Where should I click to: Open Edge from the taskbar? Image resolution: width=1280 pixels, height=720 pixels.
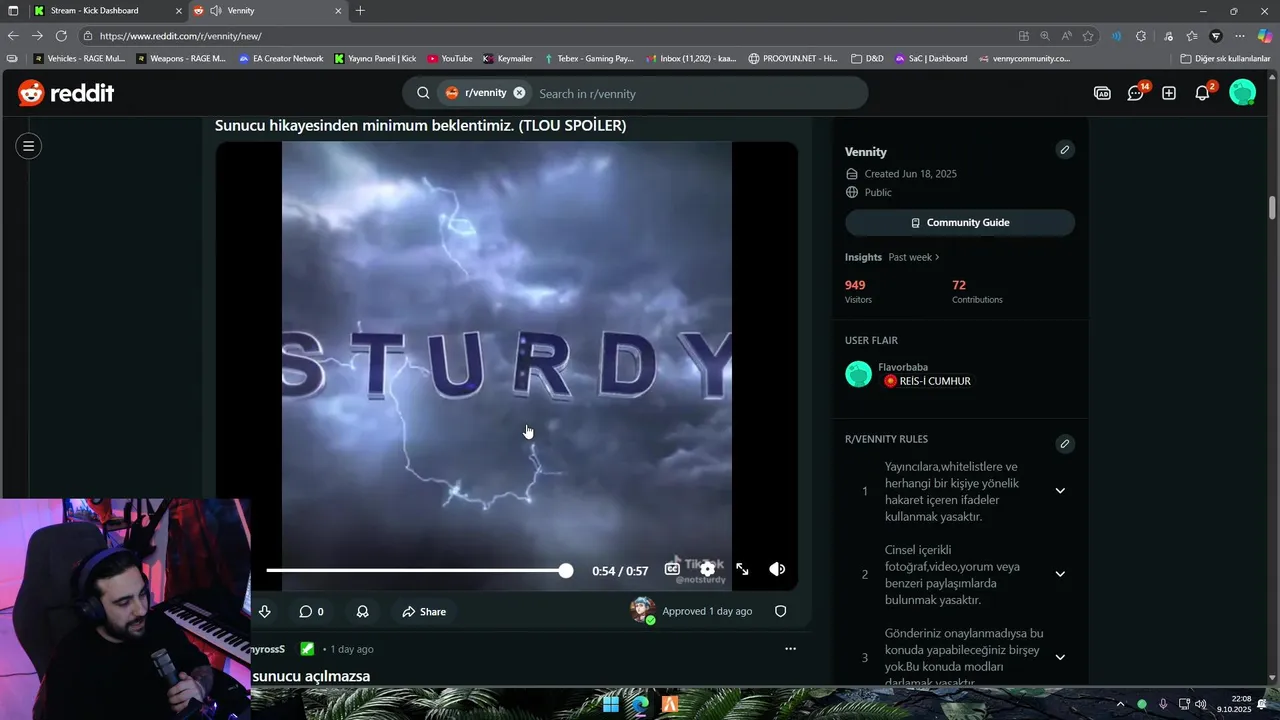[640, 704]
